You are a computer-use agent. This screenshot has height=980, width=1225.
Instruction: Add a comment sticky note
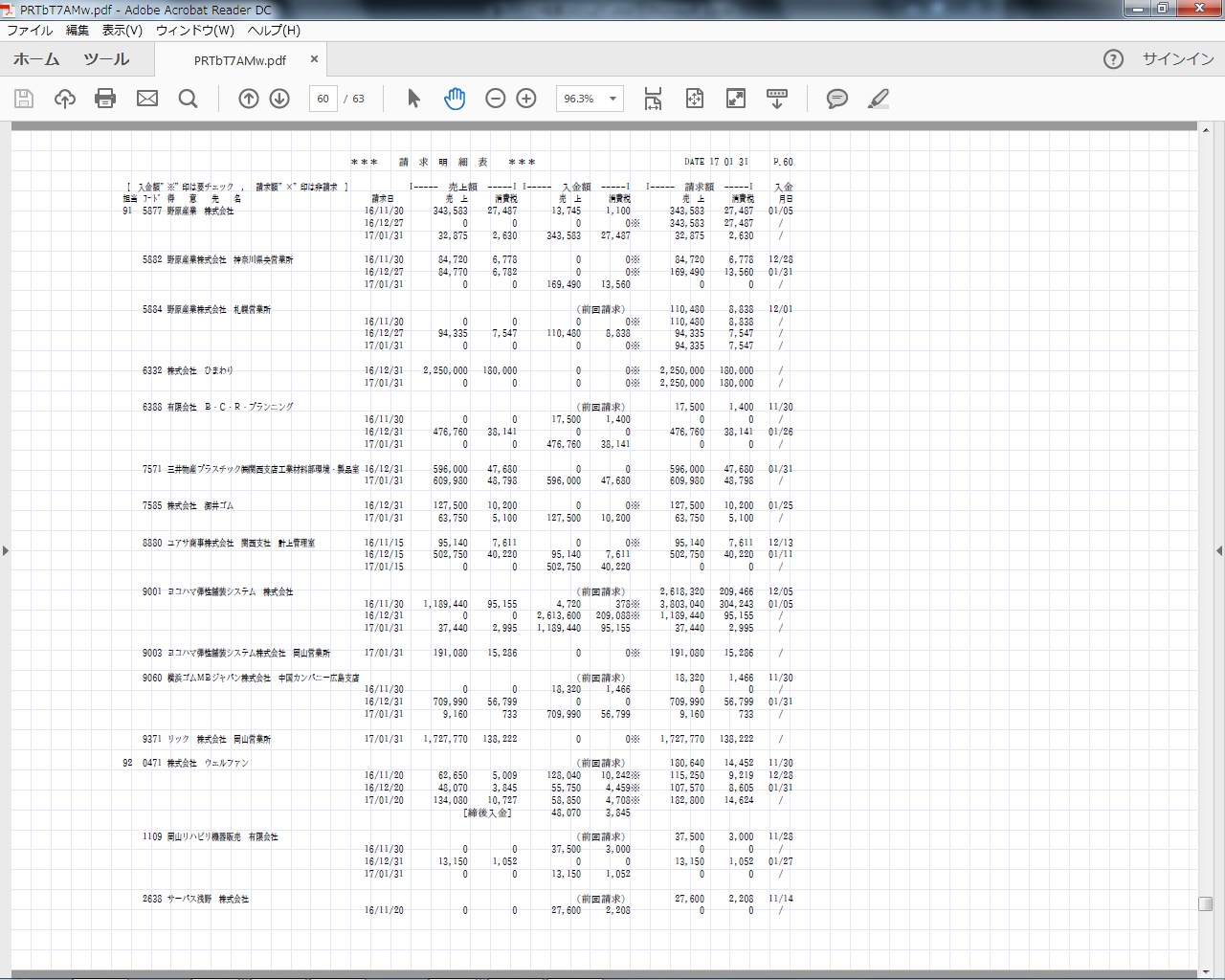[x=837, y=99]
